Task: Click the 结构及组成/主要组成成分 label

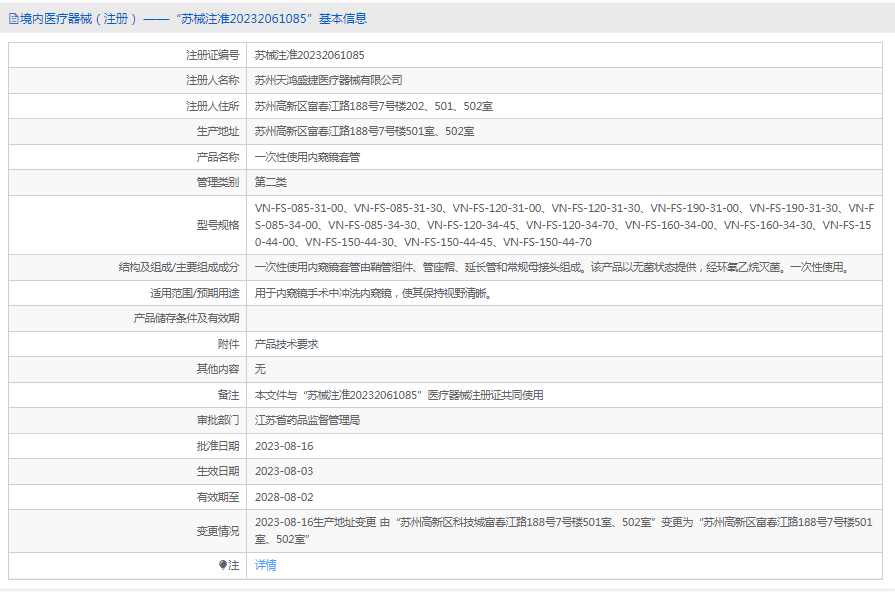Action: (179, 267)
